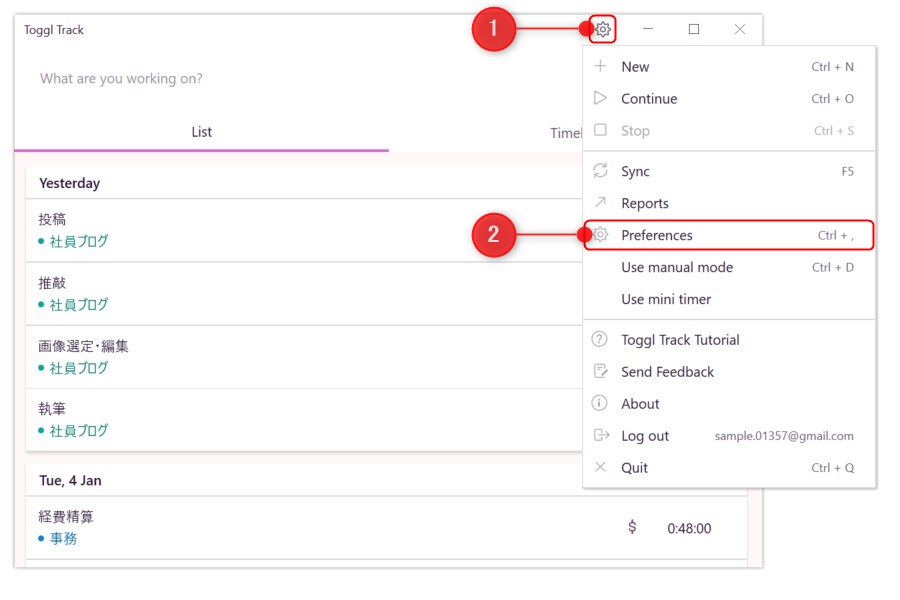Open the settings gear menu in title bar
900x600 pixels.
pyautogui.click(x=603, y=29)
